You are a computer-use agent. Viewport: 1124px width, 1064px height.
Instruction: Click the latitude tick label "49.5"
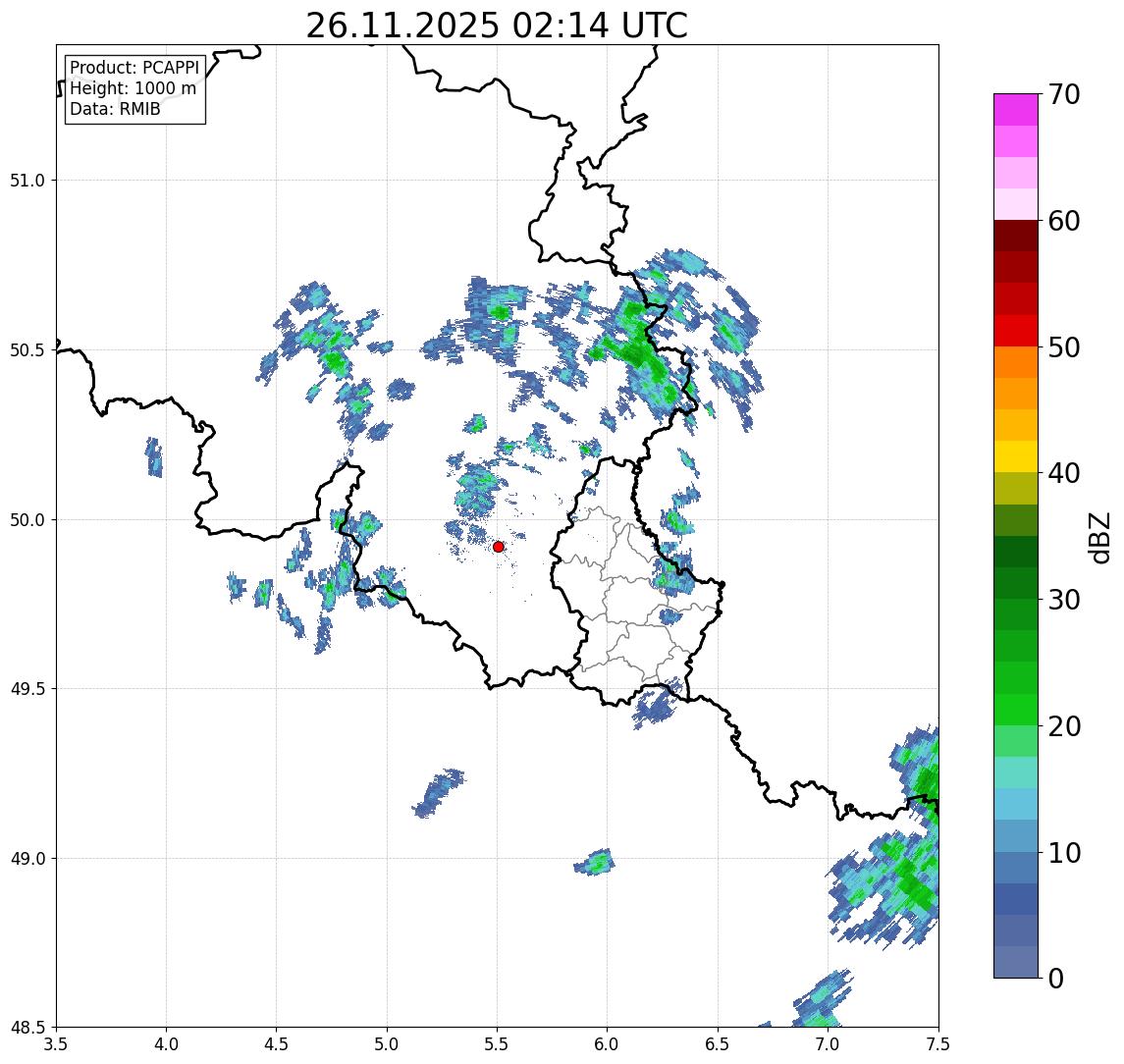[27, 689]
